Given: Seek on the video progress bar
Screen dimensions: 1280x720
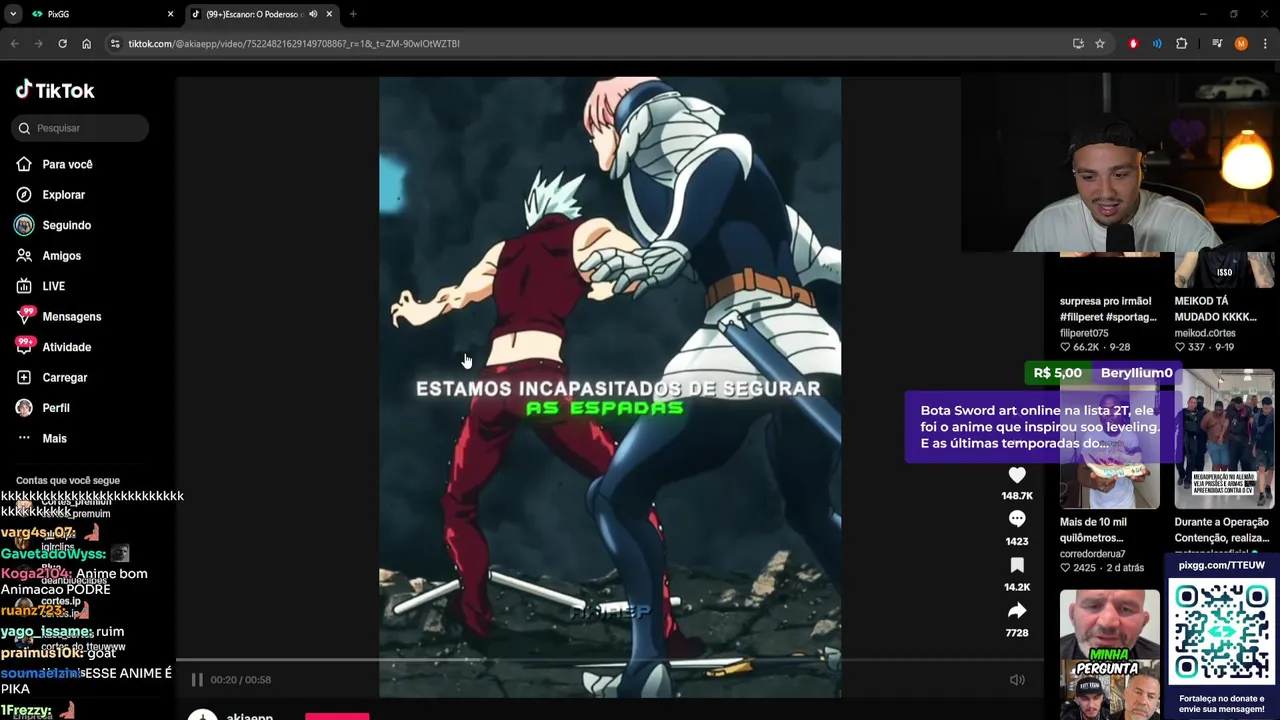Looking at the screenshot, I should 609,660.
